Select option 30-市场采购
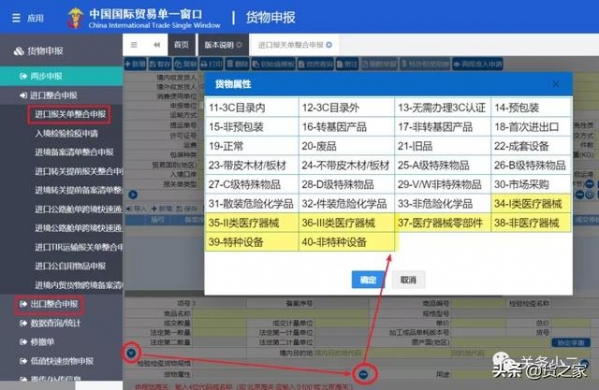599x390 pixels. tap(531, 184)
